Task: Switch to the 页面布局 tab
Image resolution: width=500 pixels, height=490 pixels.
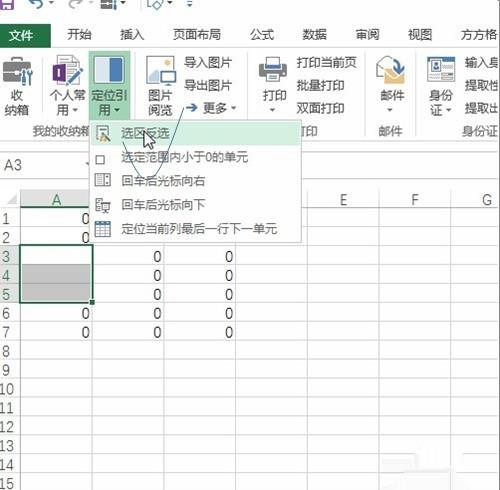Action: click(197, 35)
